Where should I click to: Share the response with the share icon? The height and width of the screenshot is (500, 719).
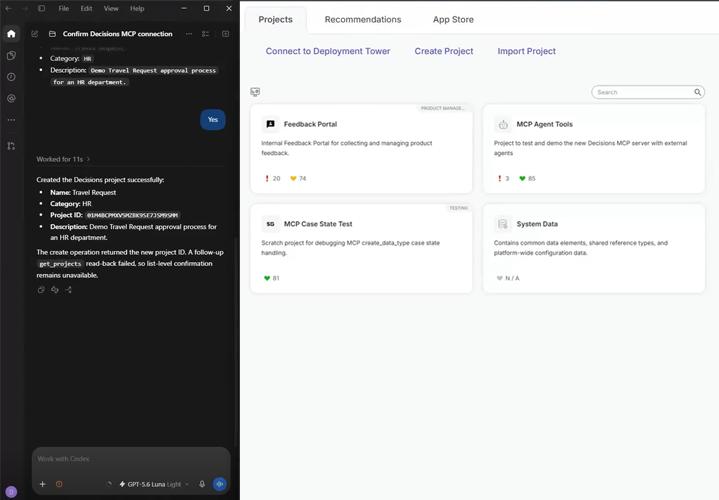pos(68,290)
